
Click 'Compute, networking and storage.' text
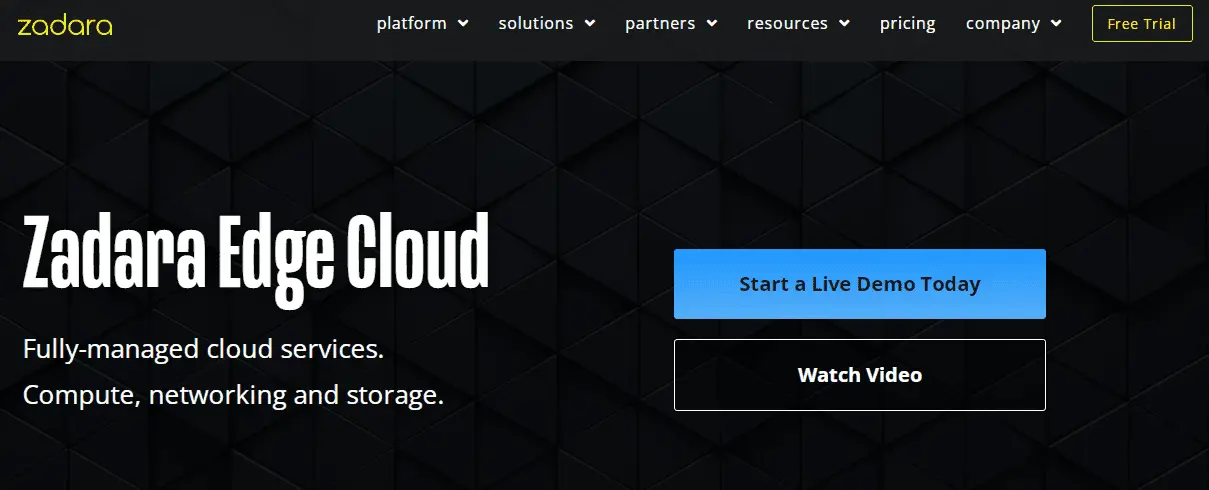pos(233,395)
